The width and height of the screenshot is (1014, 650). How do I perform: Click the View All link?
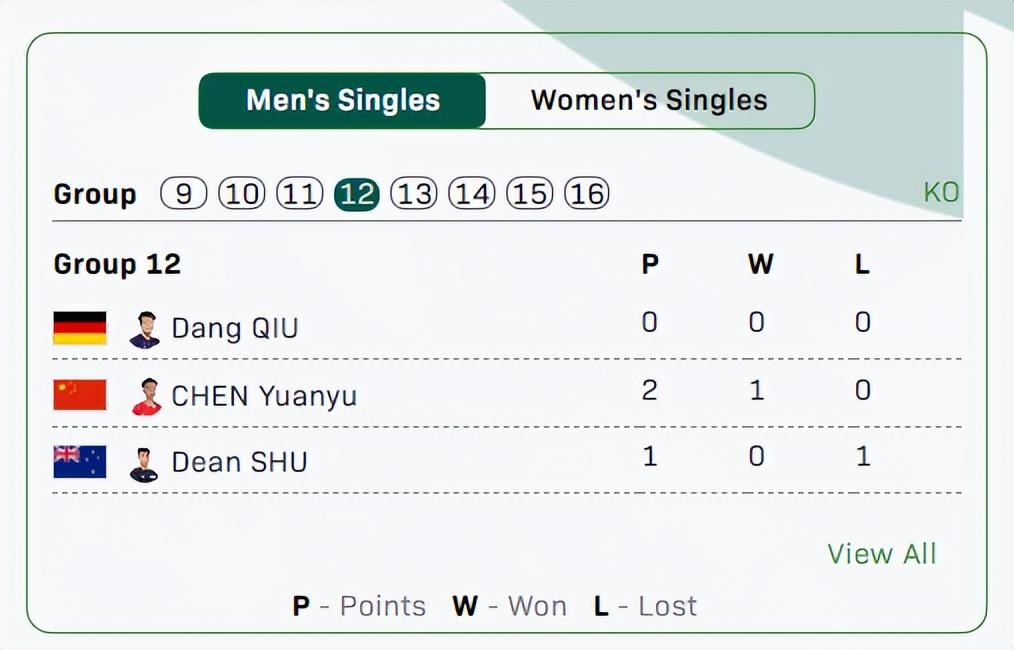881,553
